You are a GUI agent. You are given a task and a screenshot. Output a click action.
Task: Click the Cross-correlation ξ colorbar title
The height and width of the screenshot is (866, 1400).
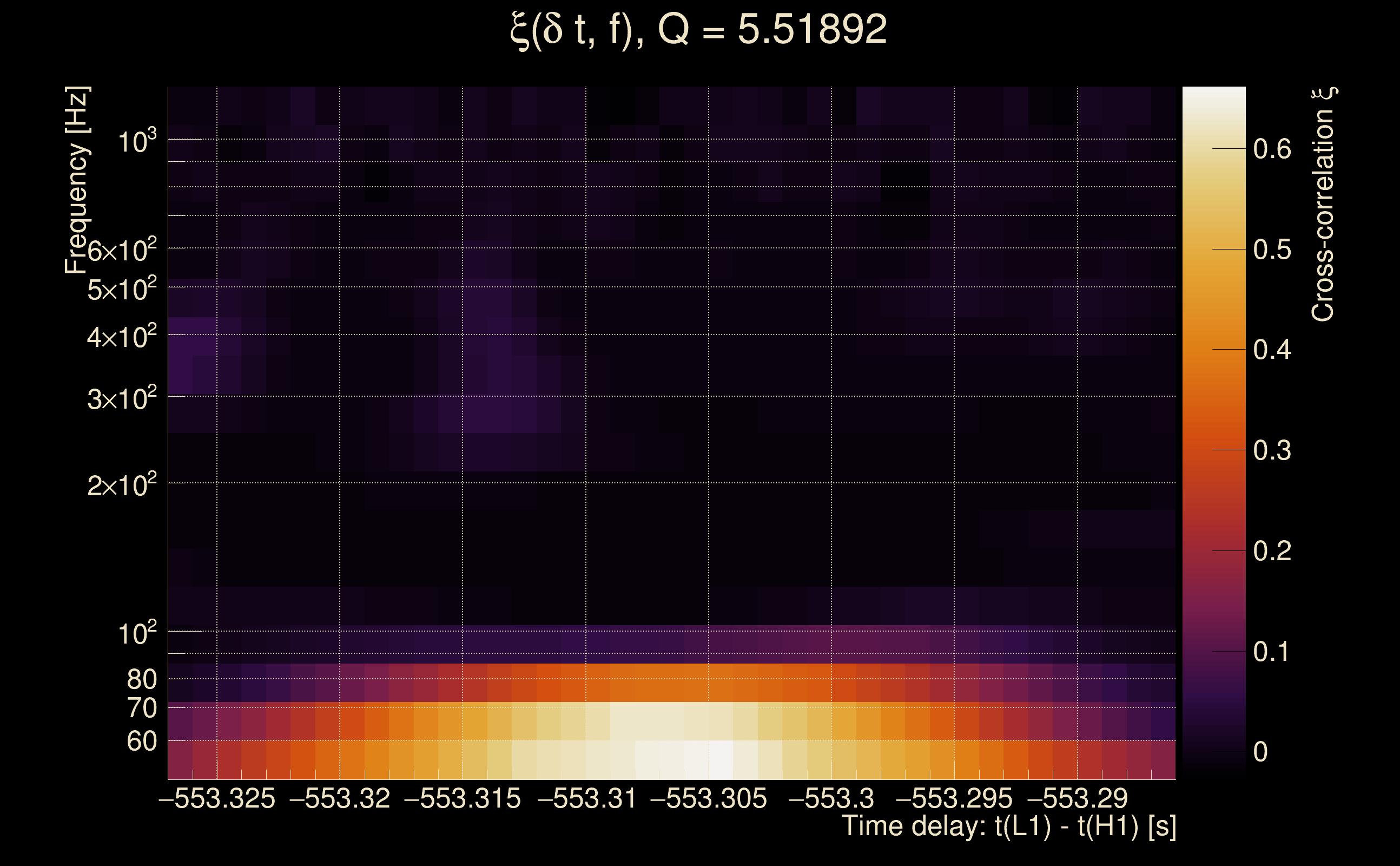(x=1323, y=204)
